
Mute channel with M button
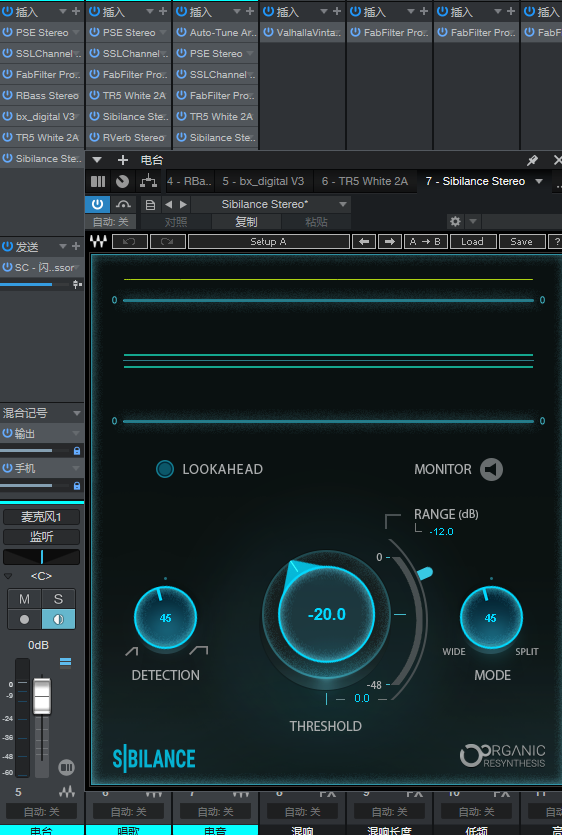[x=25, y=599]
